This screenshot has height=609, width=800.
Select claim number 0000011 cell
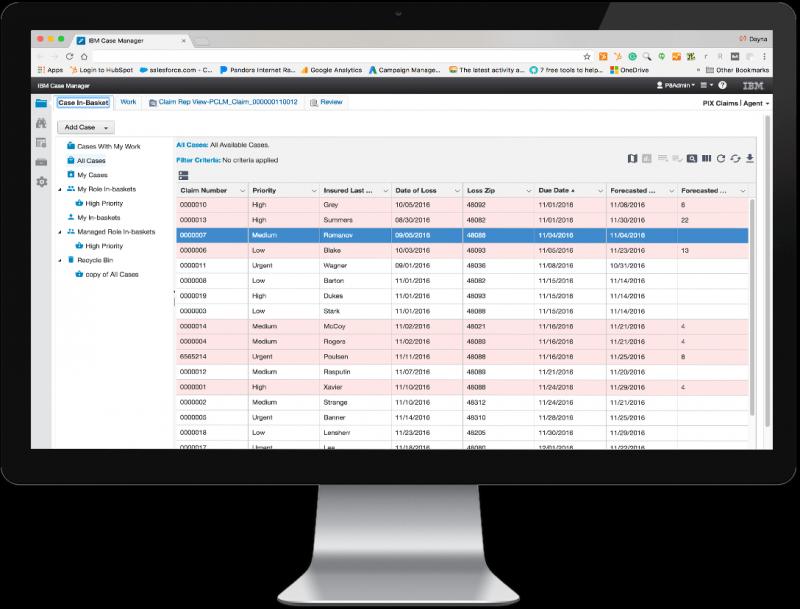tap(212, 266)
